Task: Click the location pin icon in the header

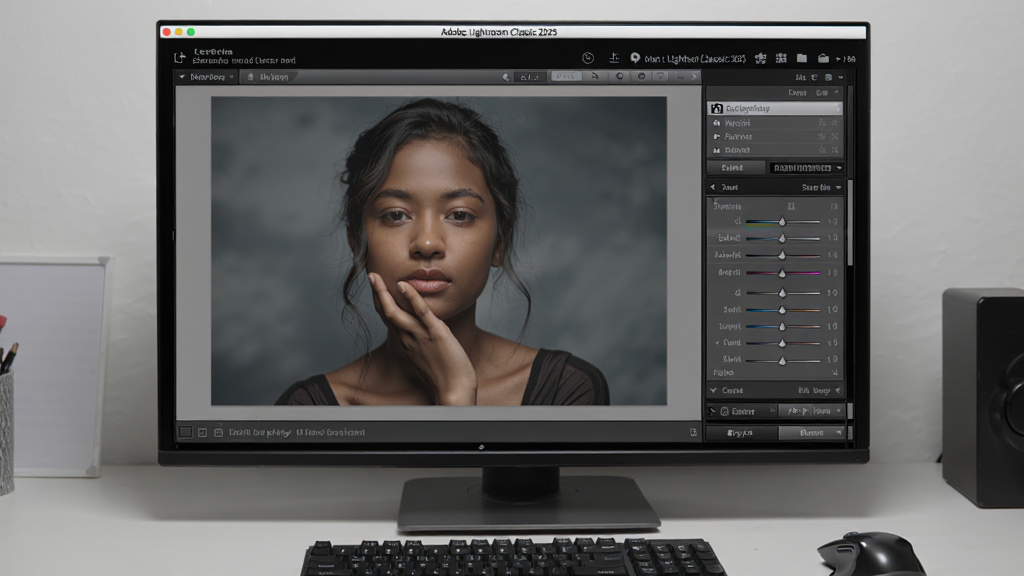Action: 635,58
